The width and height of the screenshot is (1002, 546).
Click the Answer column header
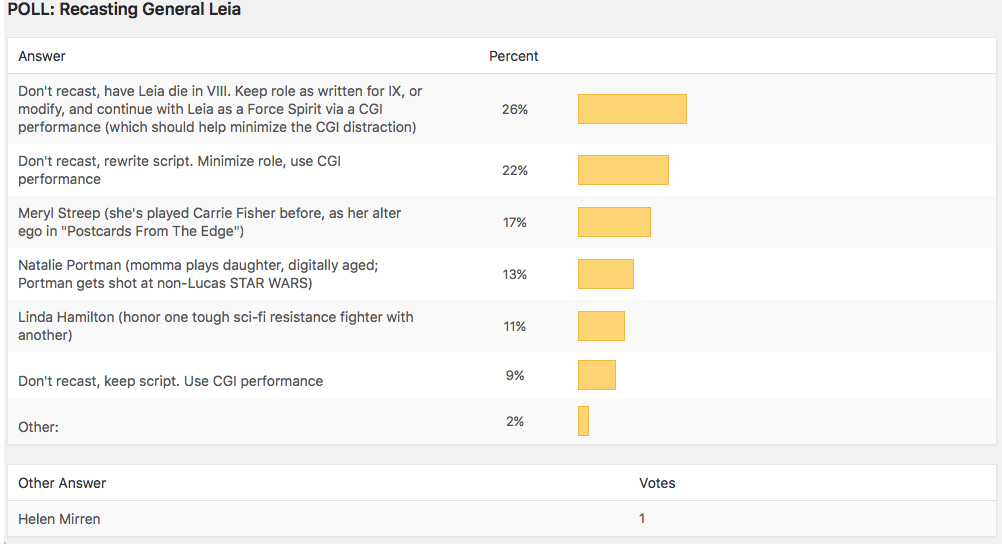pyautogui.click(x=42, y=56)
